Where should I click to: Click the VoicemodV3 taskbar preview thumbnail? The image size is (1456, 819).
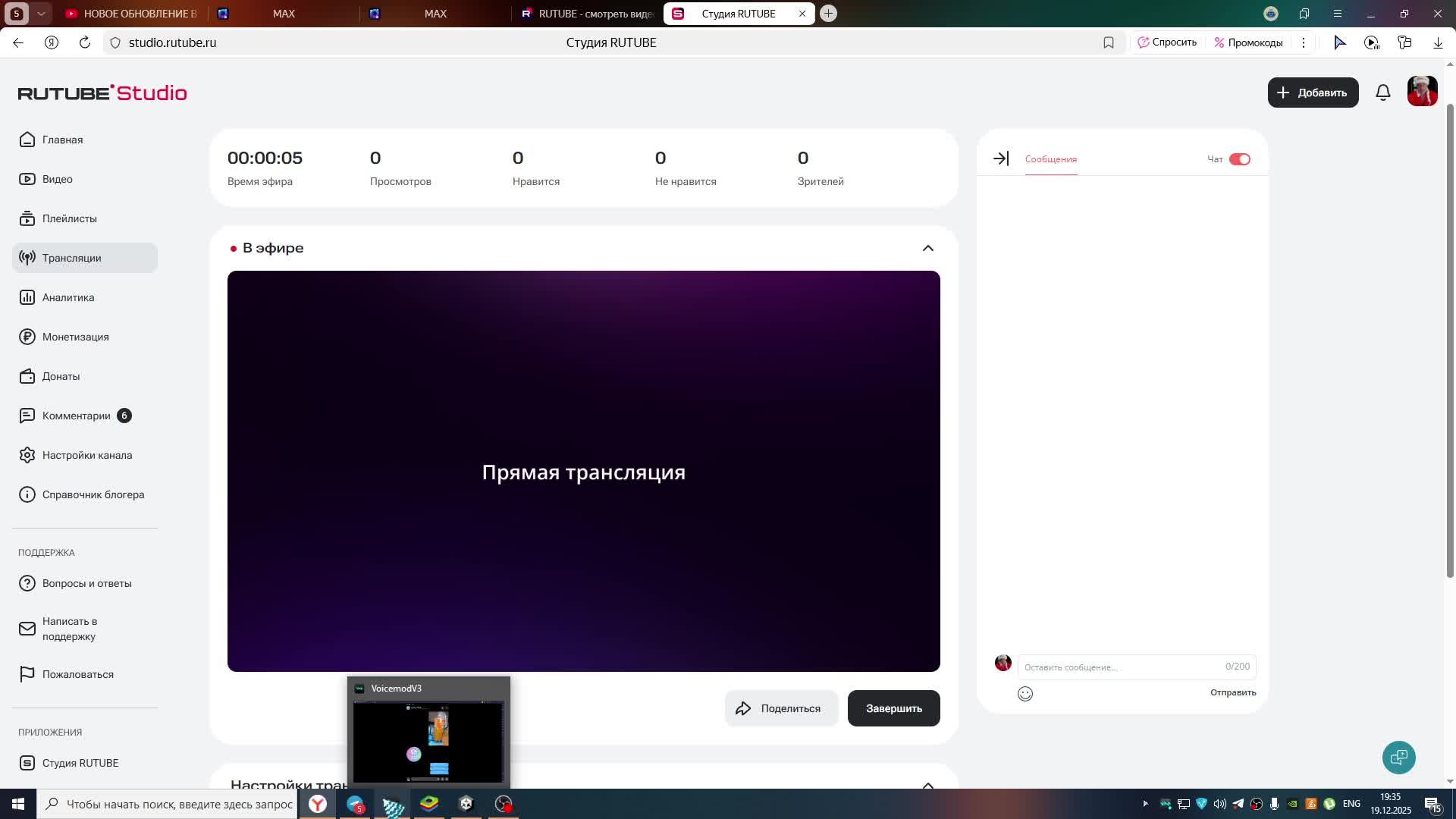(428, 741)
